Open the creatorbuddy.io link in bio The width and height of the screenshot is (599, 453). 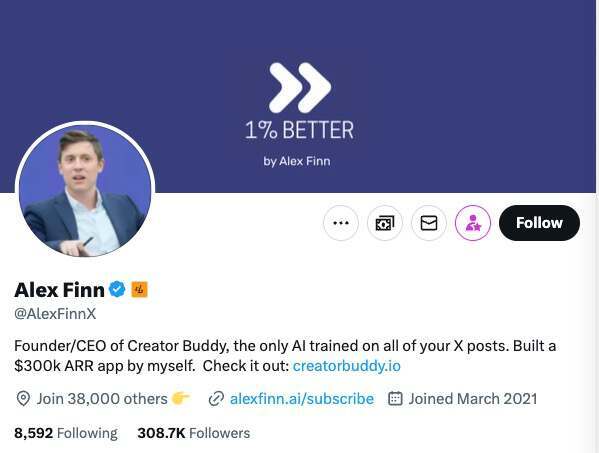point(346,366)
